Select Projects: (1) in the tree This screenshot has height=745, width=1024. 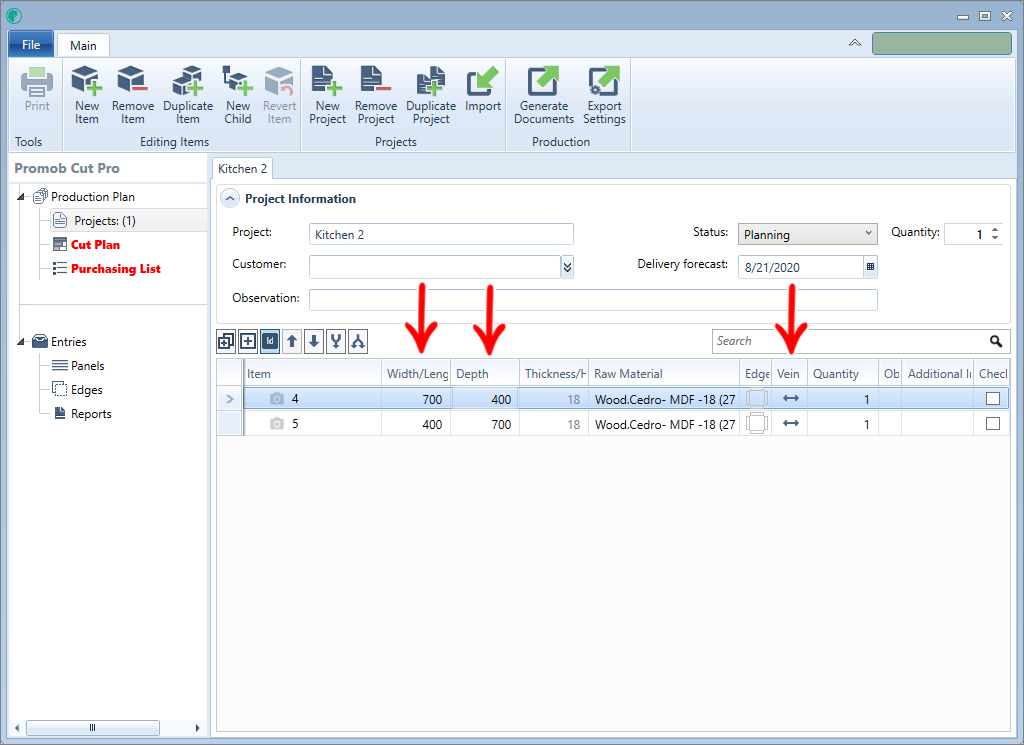[x=104, y=221]
